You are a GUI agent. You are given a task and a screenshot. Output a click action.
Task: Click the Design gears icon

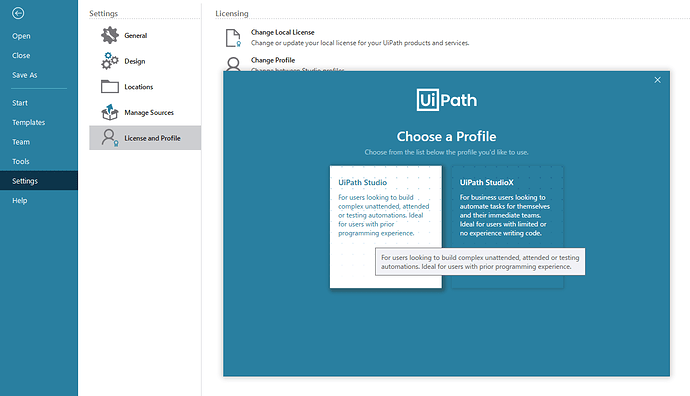(x=110, y=61)
